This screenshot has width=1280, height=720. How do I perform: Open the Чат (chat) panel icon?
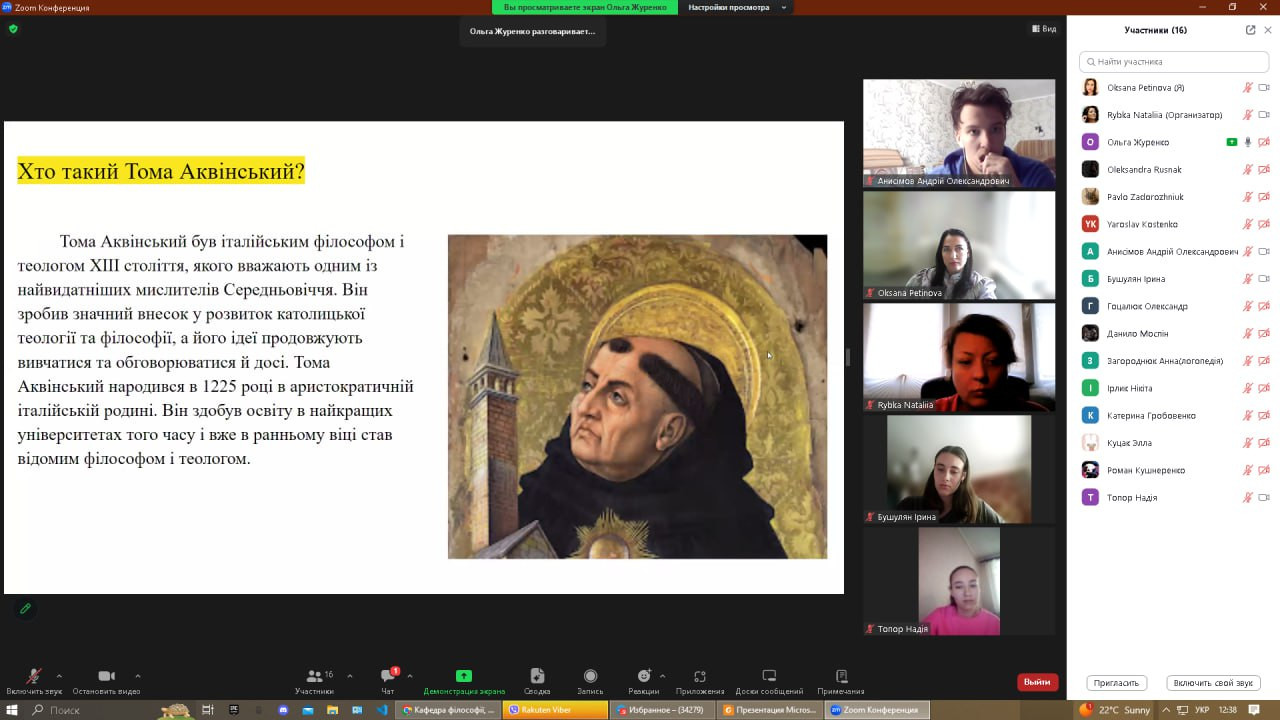coord(388,677)
